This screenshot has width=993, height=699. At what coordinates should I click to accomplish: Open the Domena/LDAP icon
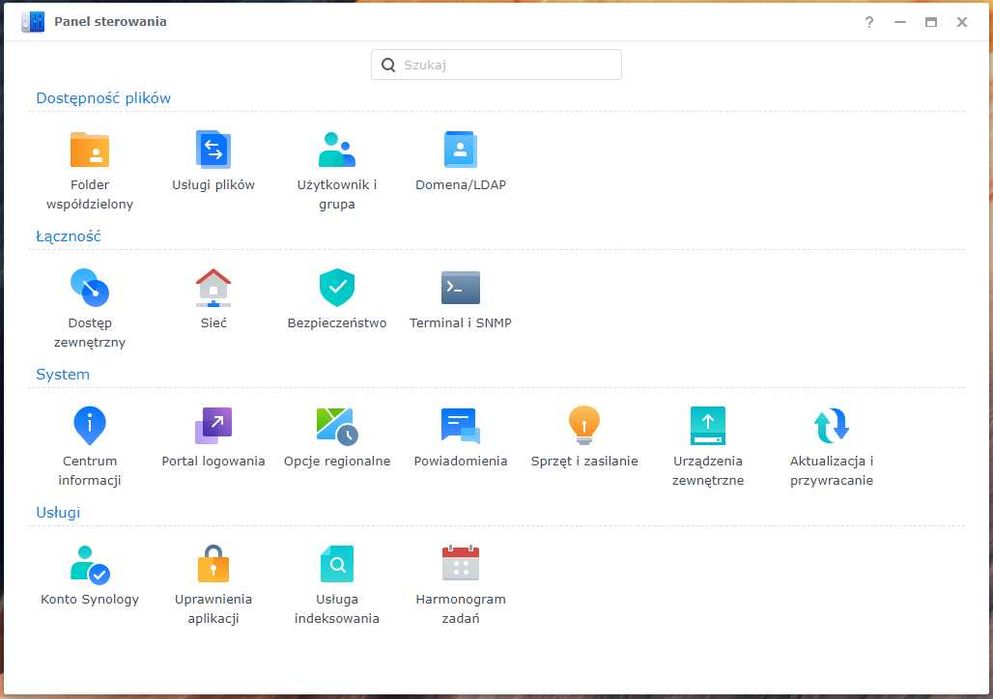tap(460, 150)
